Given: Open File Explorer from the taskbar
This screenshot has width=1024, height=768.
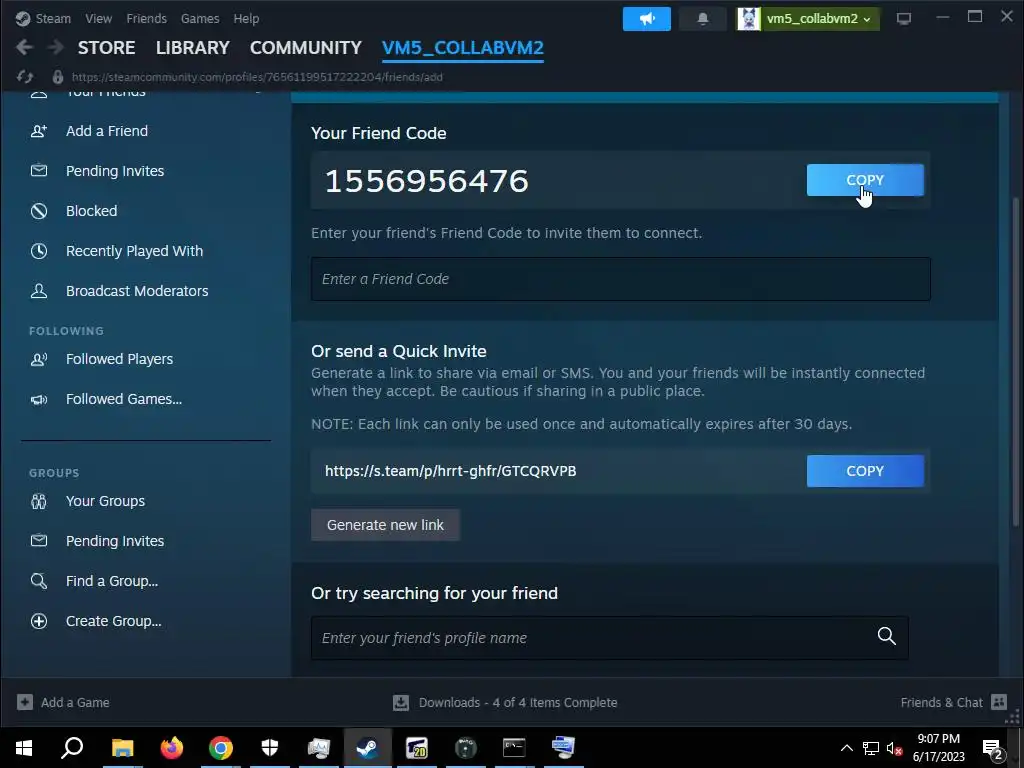Looking at the screenshot, I should coord(122,748).
